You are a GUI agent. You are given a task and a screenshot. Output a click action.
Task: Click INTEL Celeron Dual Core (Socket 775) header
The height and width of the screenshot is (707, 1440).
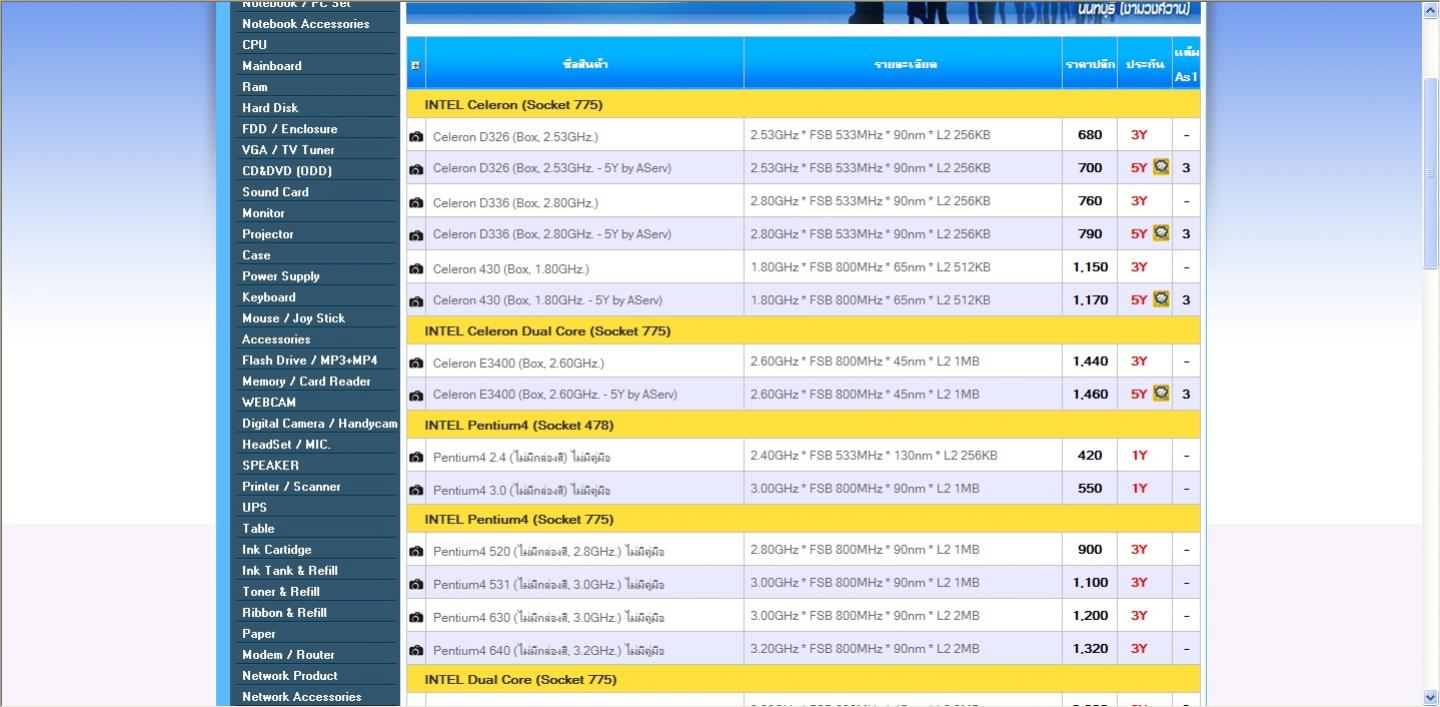pyautogui.click(x=547, y=330)
